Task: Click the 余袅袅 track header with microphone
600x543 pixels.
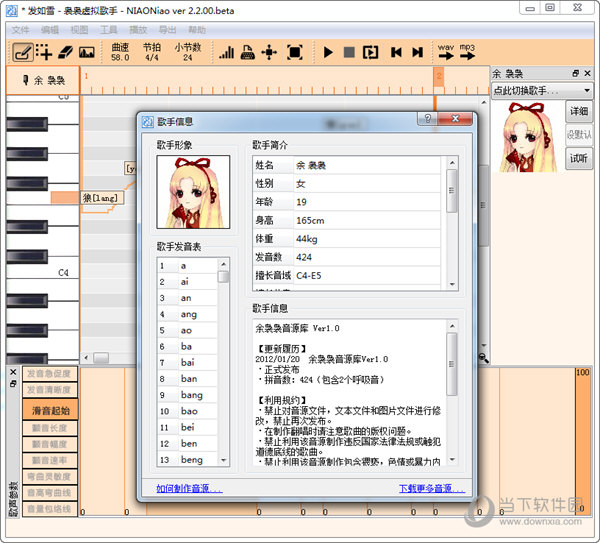Action: click(43, 80)
